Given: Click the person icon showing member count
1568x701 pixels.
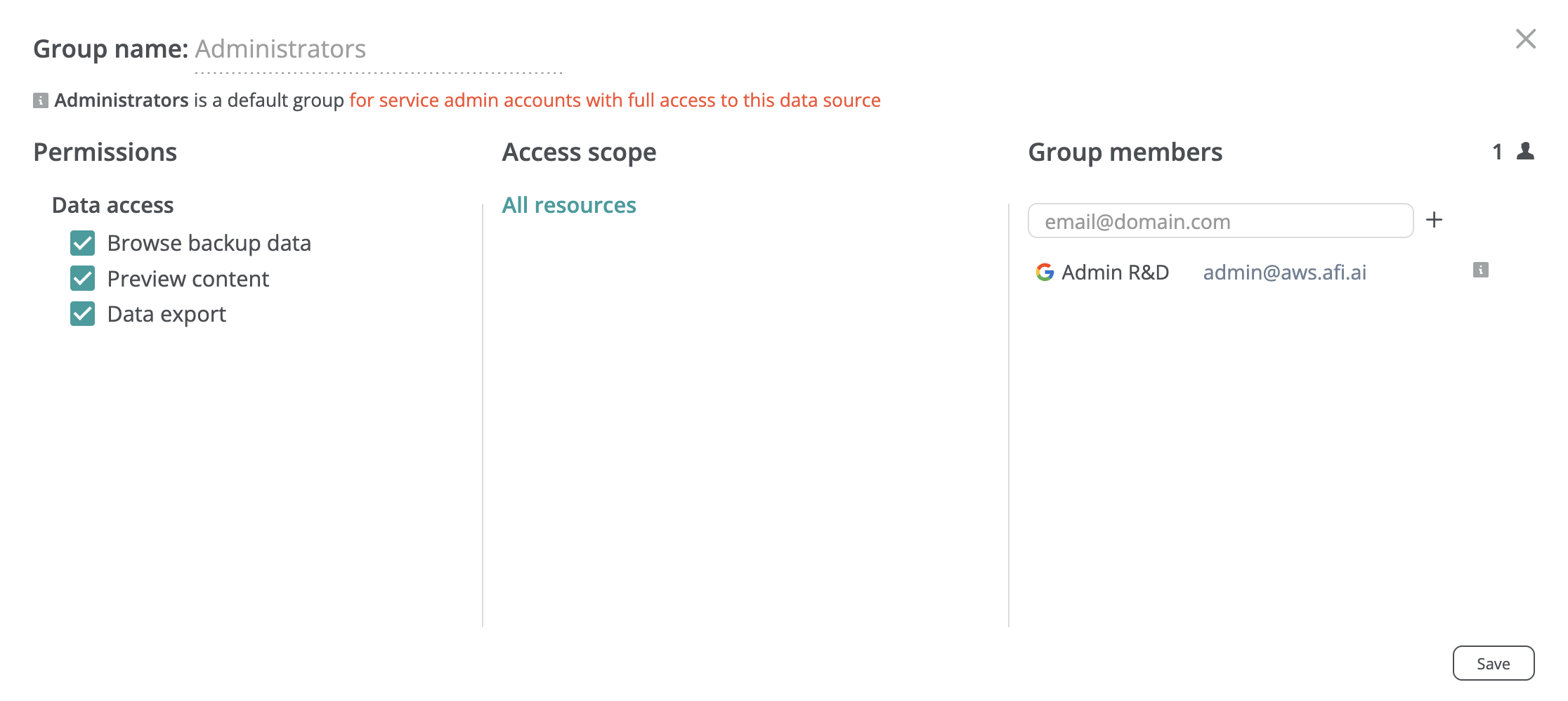Looking at the screenshot, I should pyautogui.click(x=1525, y=151).
